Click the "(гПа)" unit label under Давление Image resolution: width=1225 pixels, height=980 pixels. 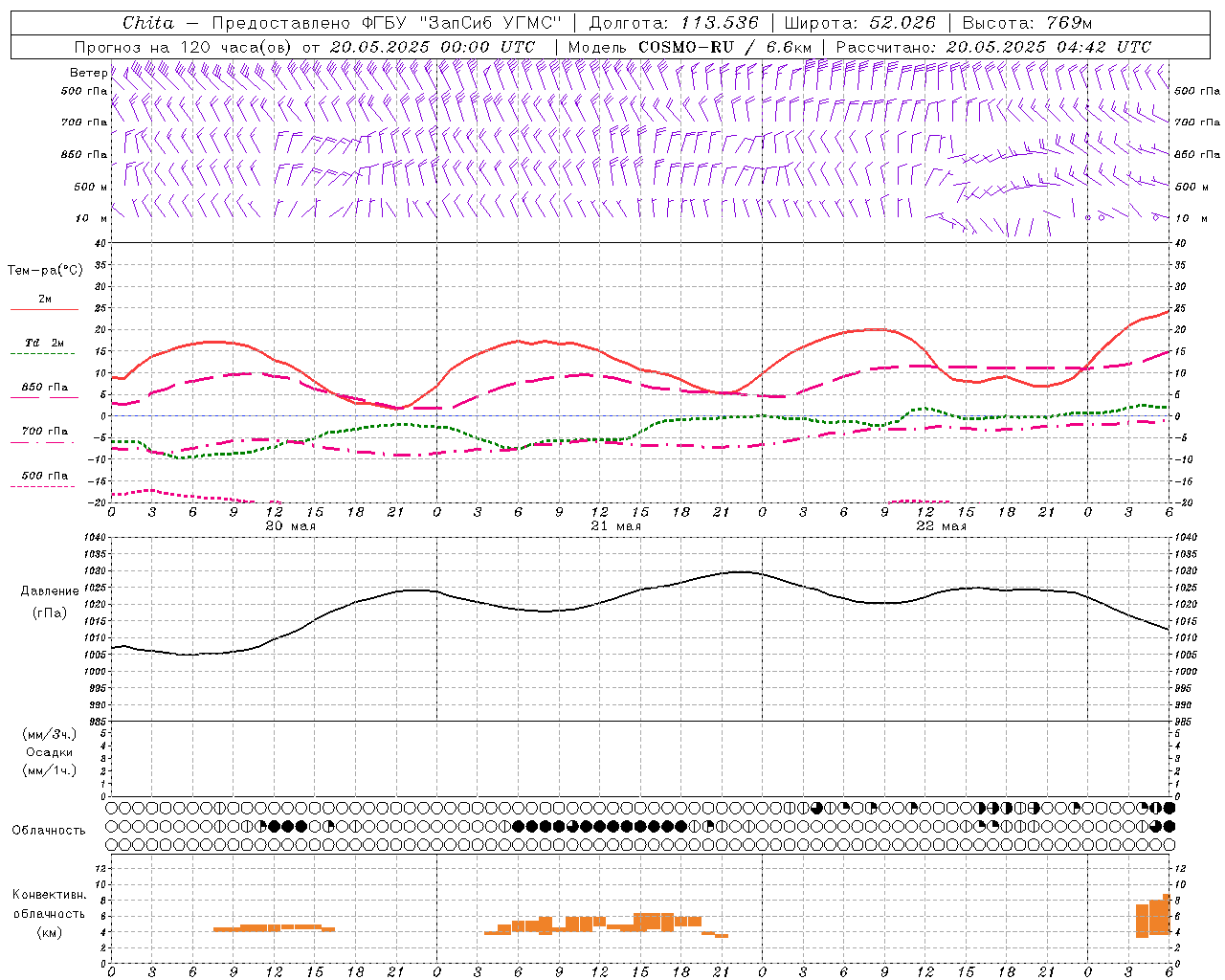pyautogui.click(x=50, y=612)
